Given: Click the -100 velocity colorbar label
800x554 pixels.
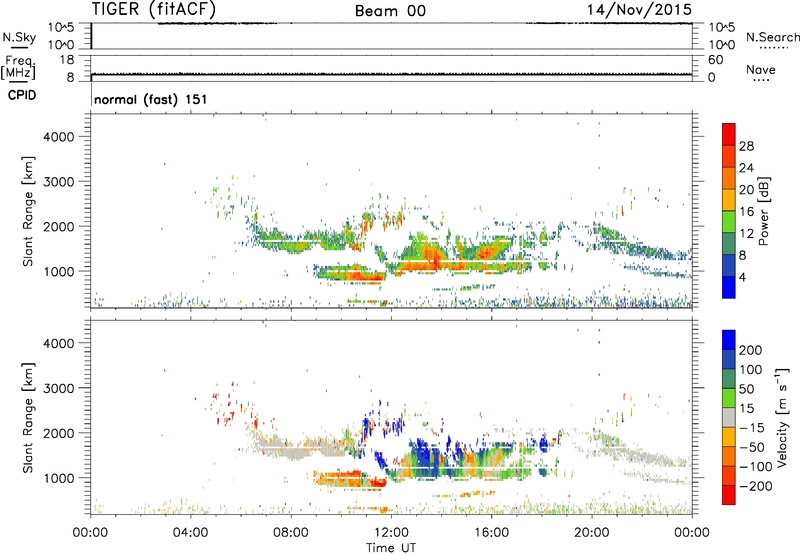Looking at the screenshot, I should [755, 467].
